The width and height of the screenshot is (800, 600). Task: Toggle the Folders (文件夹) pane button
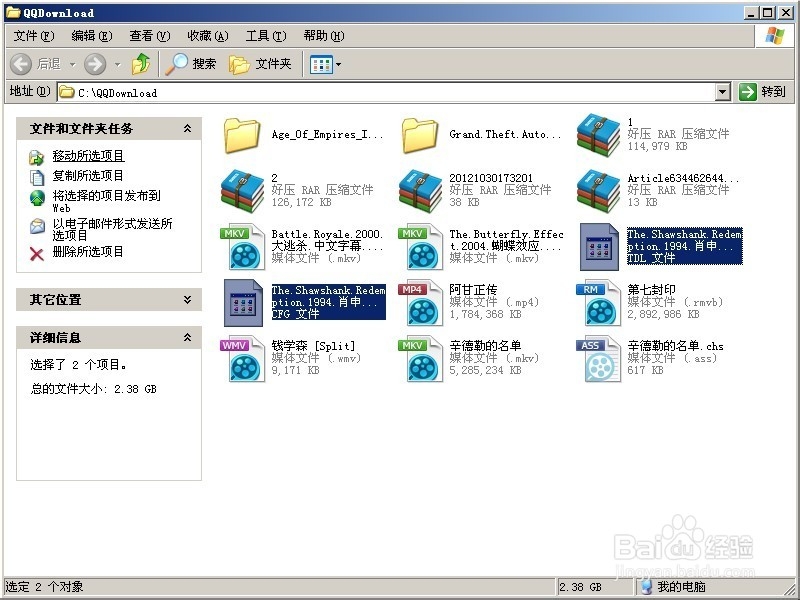pyautogui.click(x=260, y=64)
